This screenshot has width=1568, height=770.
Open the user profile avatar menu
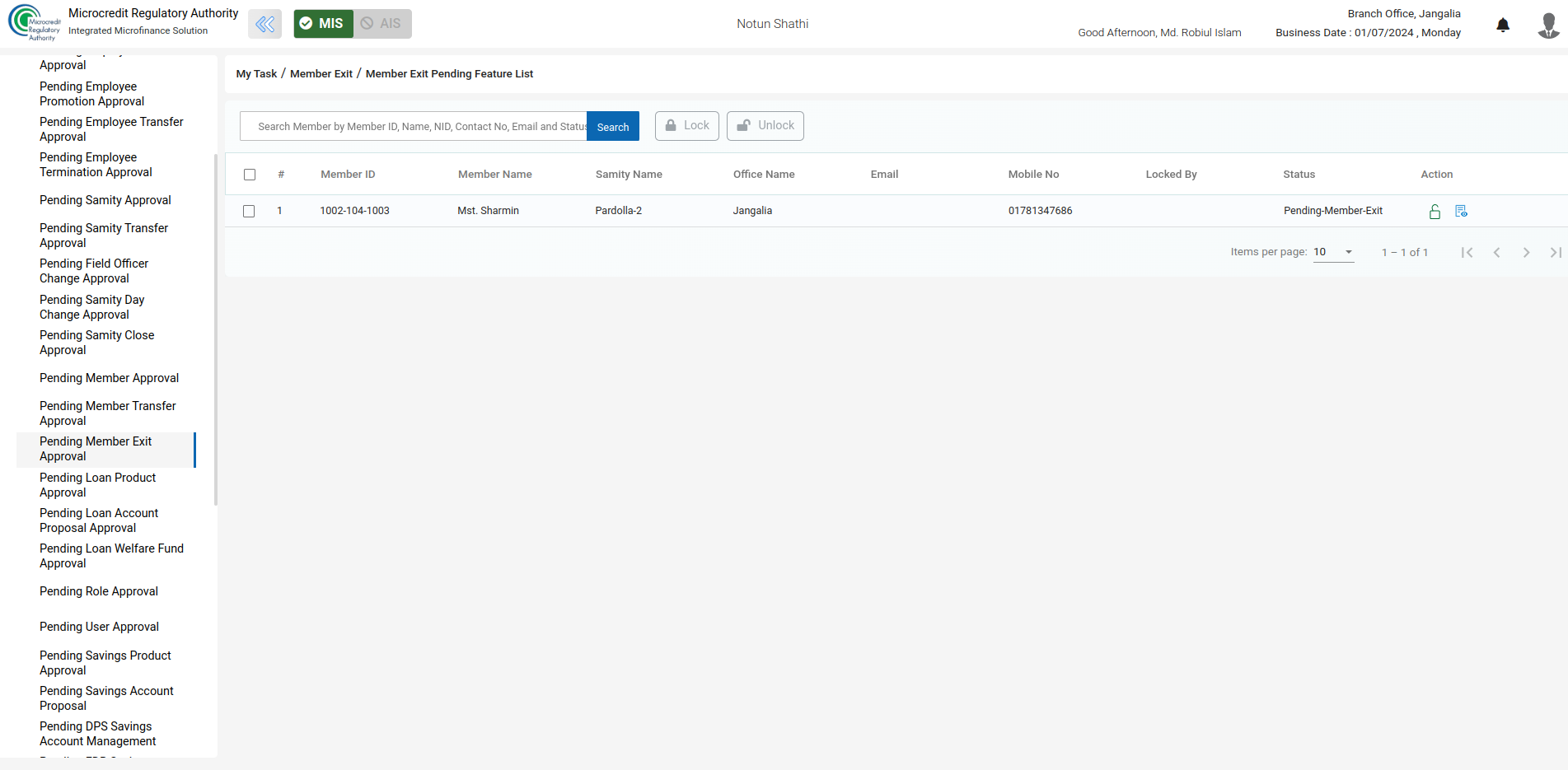(x=1548, y=25)
